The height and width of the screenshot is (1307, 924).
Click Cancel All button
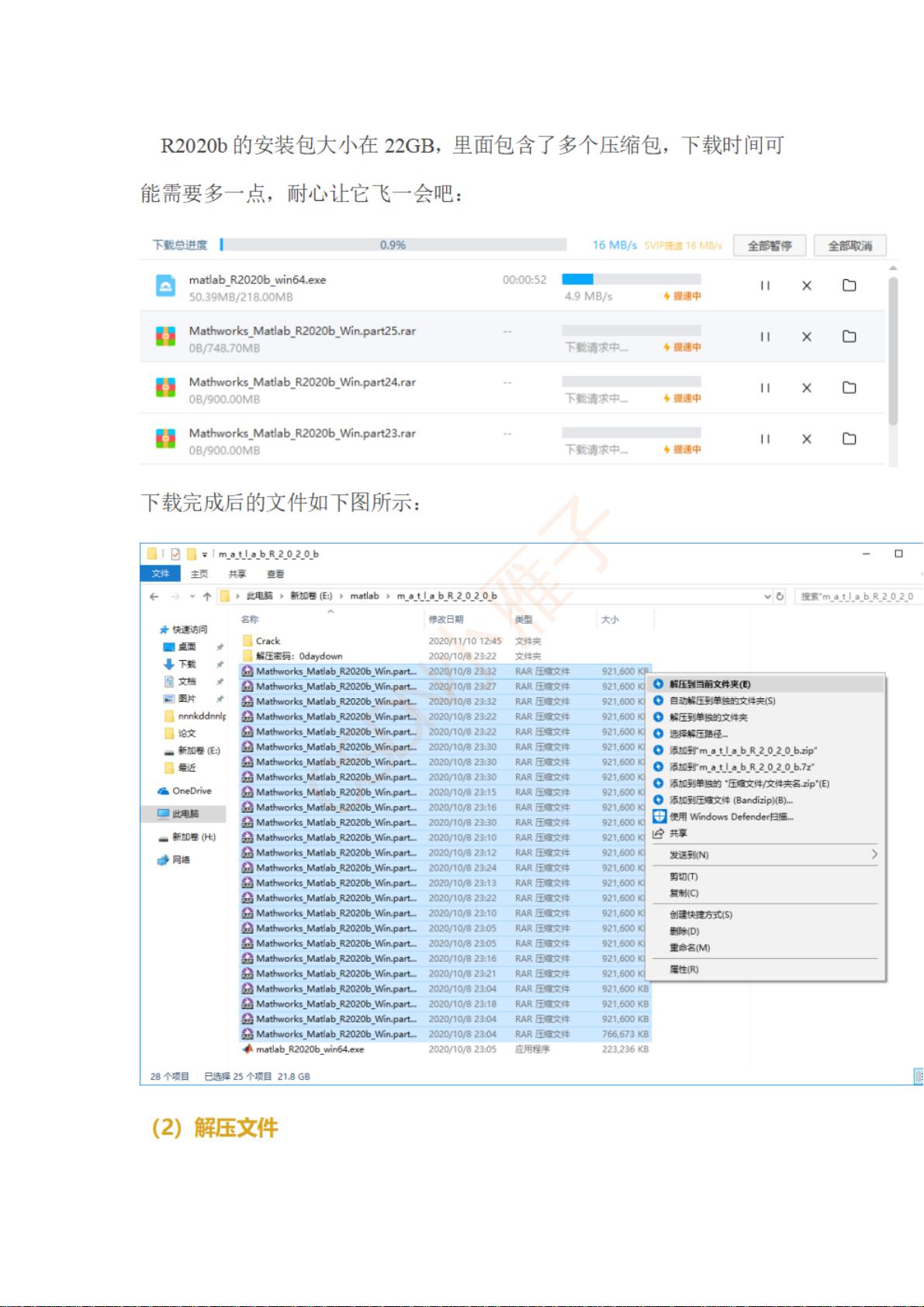click(x=850, y=245)
